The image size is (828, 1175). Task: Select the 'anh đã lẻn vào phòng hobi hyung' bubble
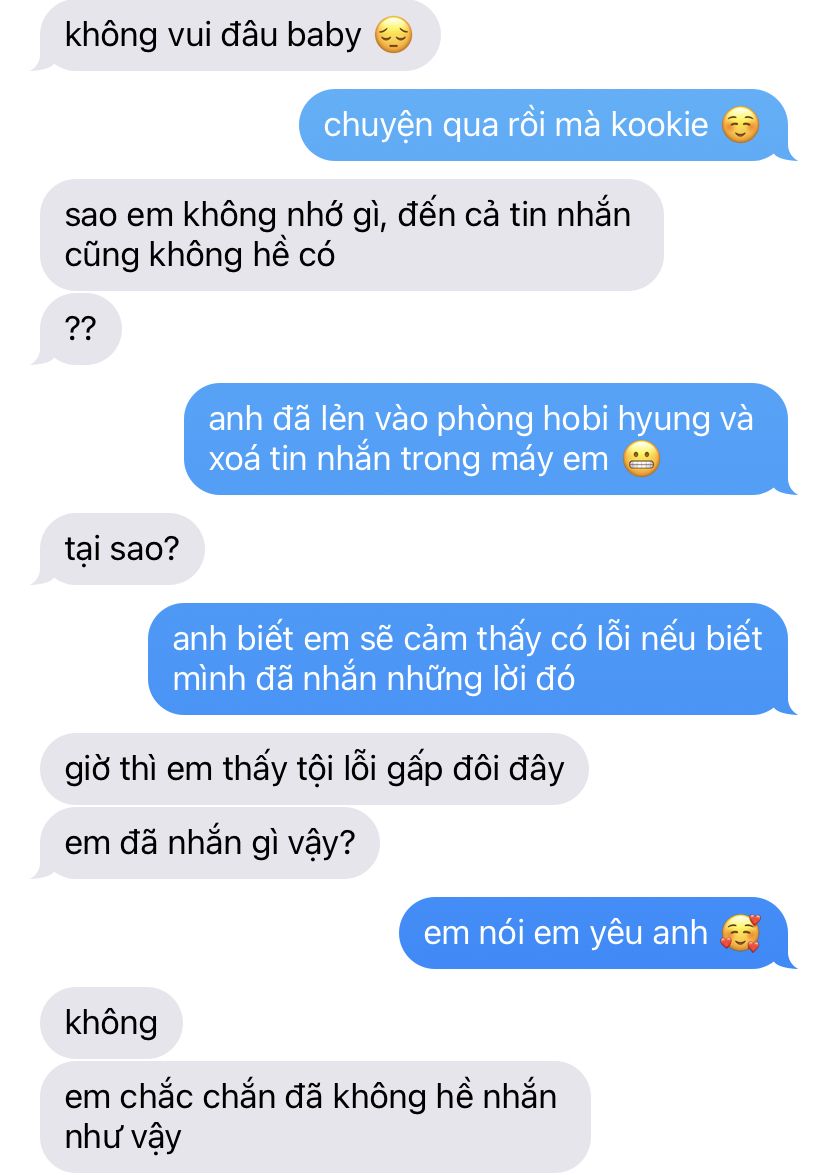pos(490,439)
